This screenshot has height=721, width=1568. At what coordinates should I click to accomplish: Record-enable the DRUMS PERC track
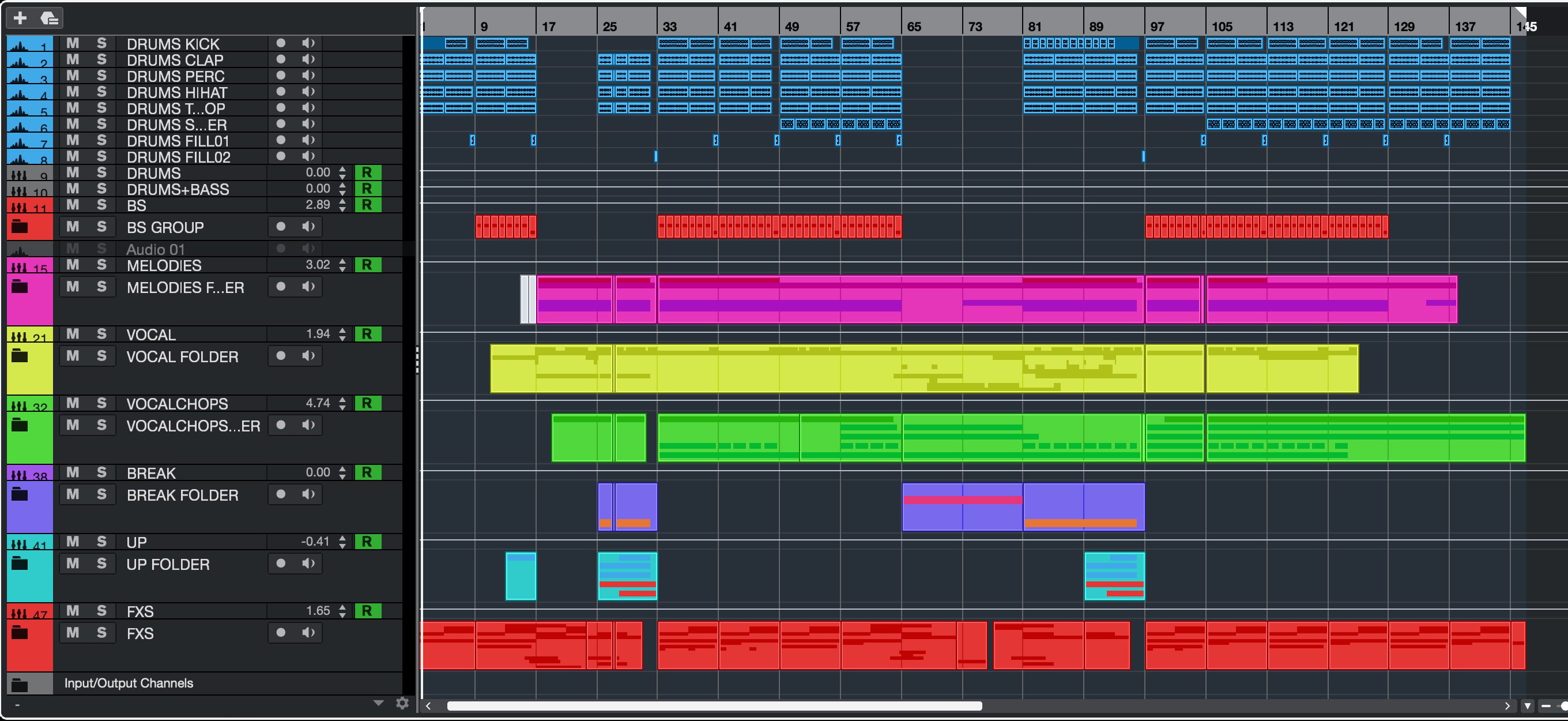pos(281,76)
